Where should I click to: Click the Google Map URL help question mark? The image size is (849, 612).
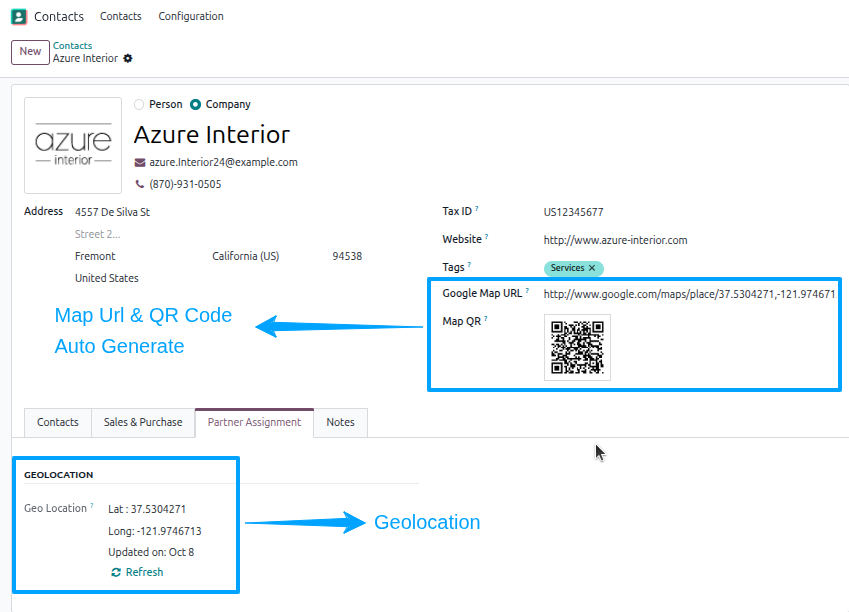pos(527,291)
